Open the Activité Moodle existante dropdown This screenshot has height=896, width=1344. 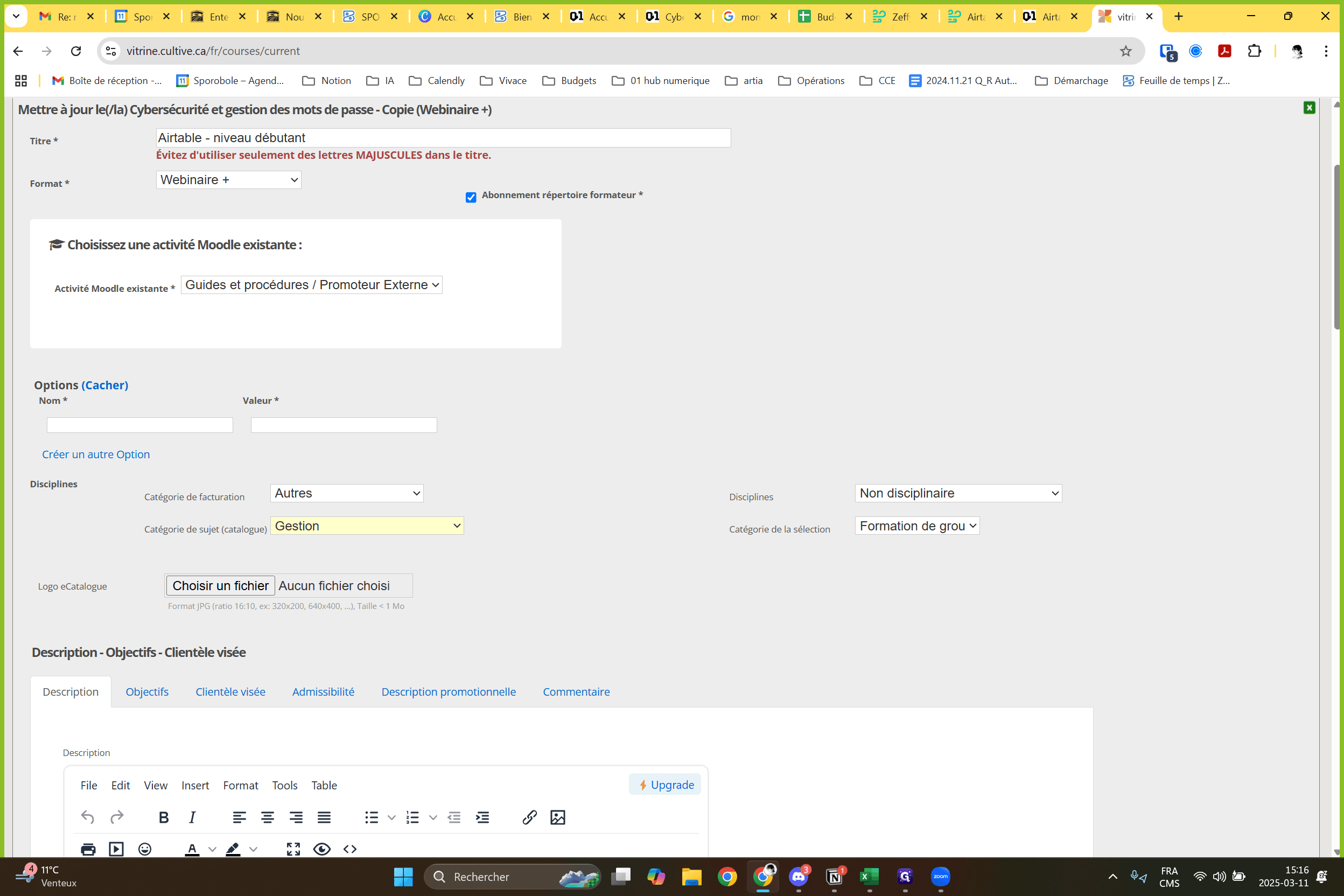tap(311, 284)
